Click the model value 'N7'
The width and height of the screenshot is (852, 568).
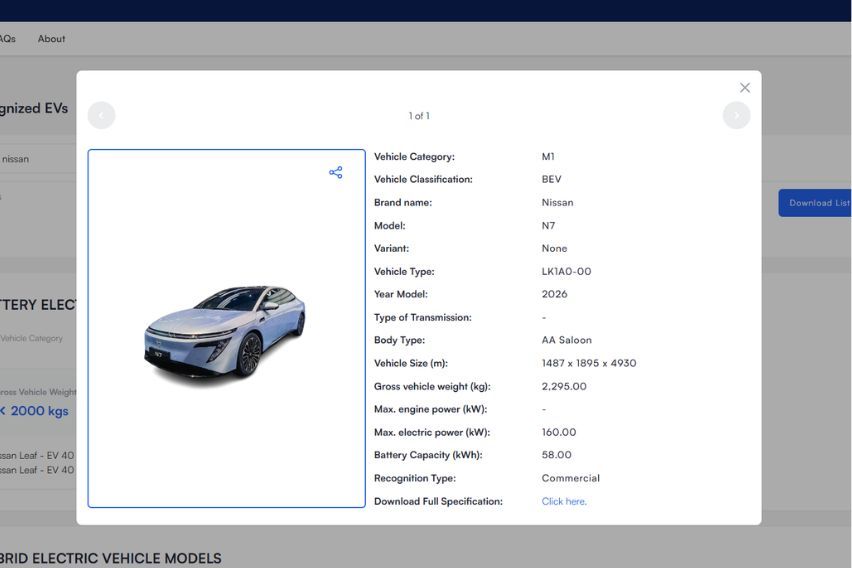(548, 226)
